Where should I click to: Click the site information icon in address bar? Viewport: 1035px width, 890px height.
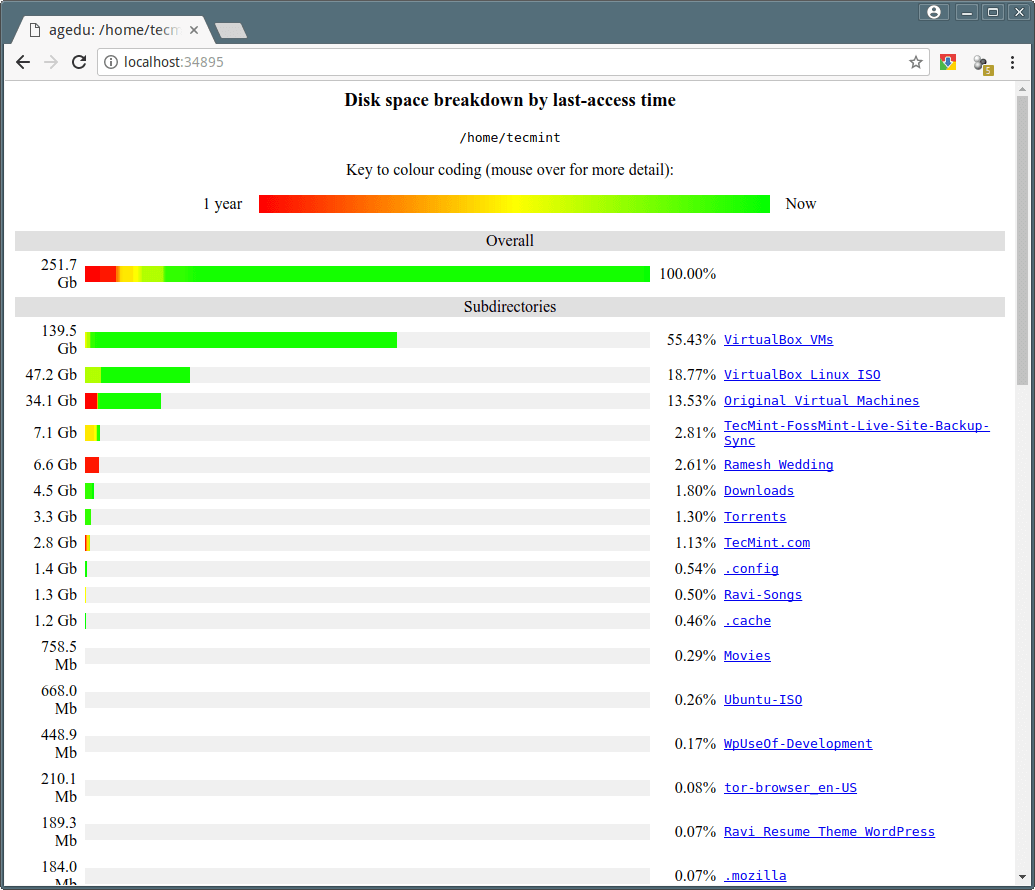111,62
